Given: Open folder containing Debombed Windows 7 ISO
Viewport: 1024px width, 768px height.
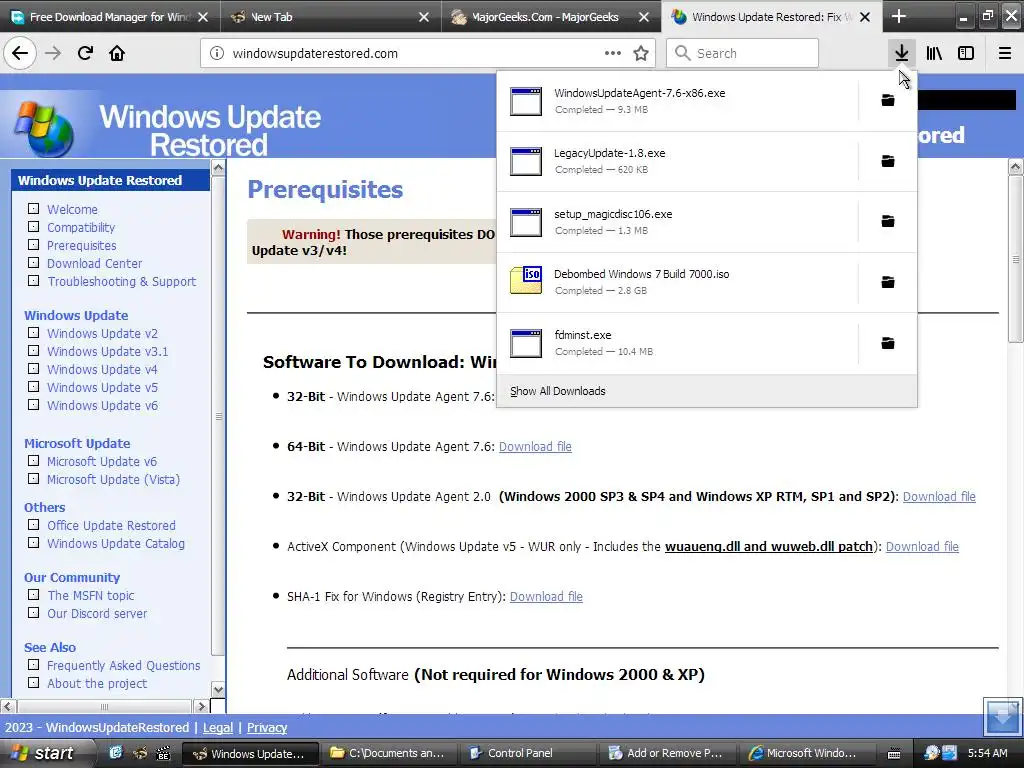Looking at the screenshot, I should [888, 282].
